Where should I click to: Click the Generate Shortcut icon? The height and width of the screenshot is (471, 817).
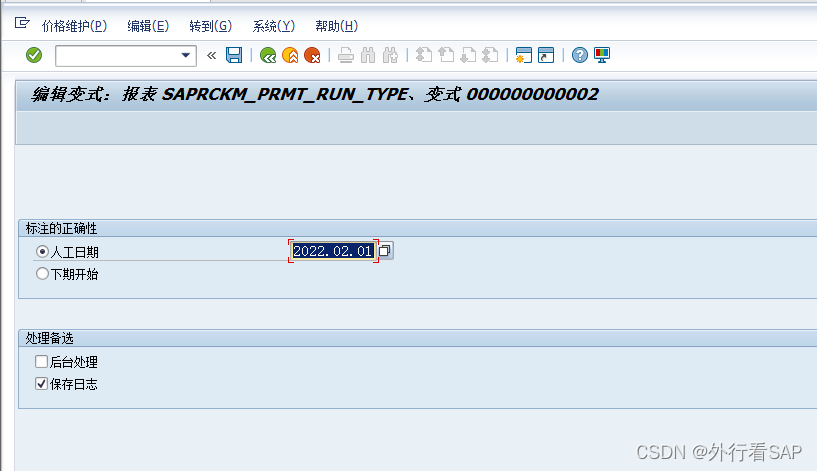[x=546, y=55]
